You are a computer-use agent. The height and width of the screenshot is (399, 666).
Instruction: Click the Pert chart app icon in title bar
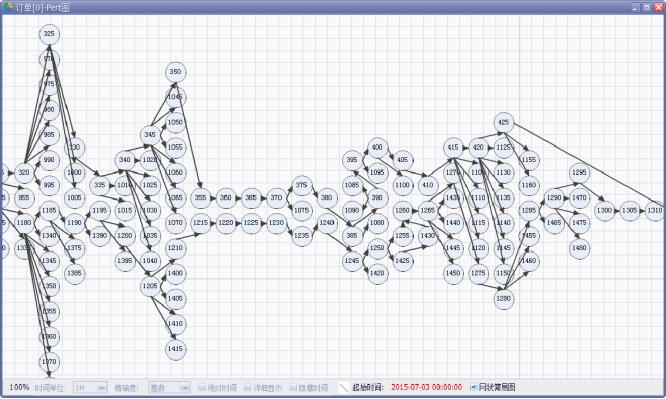[8, 7]
